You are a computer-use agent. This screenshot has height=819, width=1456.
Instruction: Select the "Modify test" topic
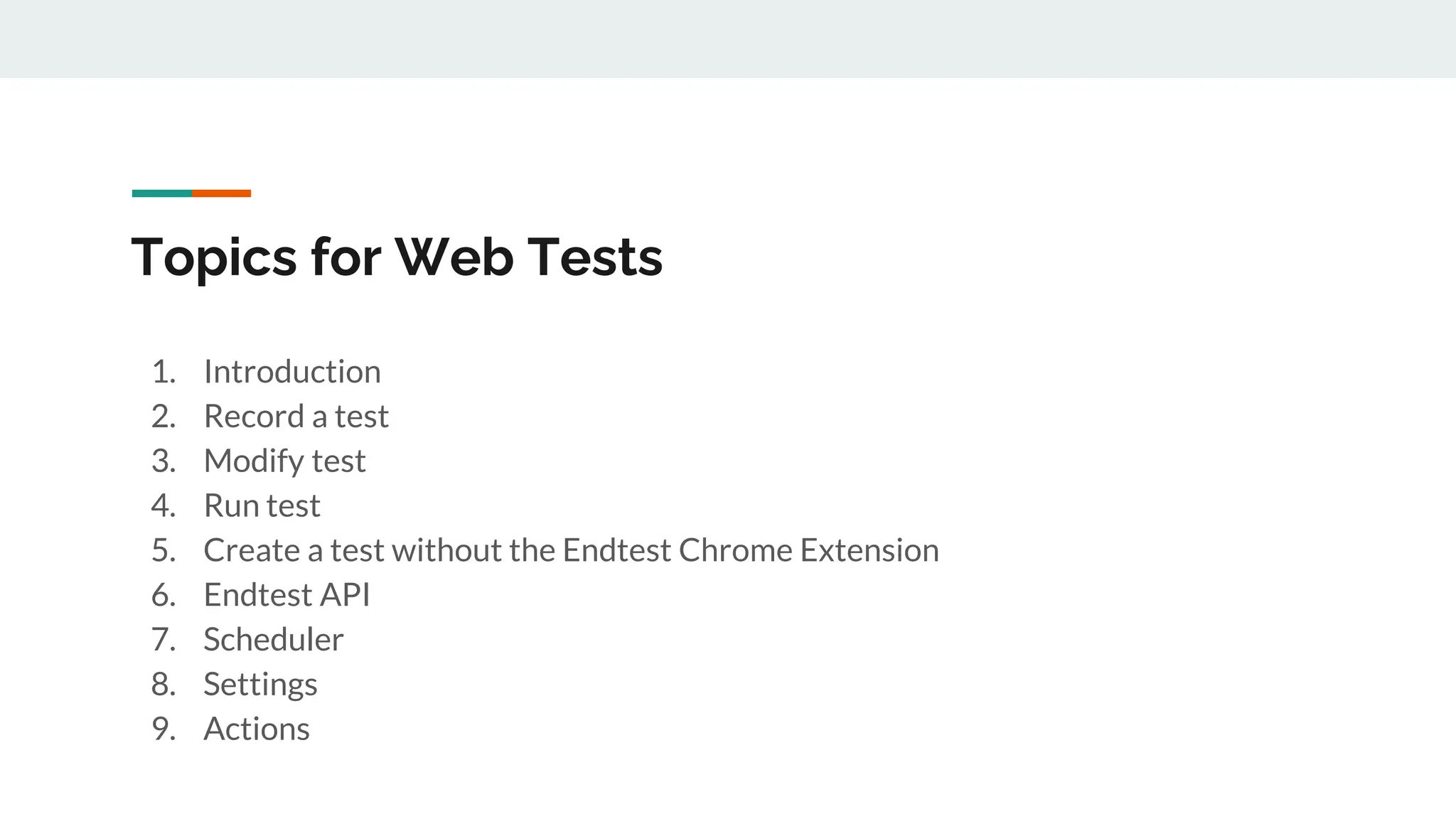284,461
